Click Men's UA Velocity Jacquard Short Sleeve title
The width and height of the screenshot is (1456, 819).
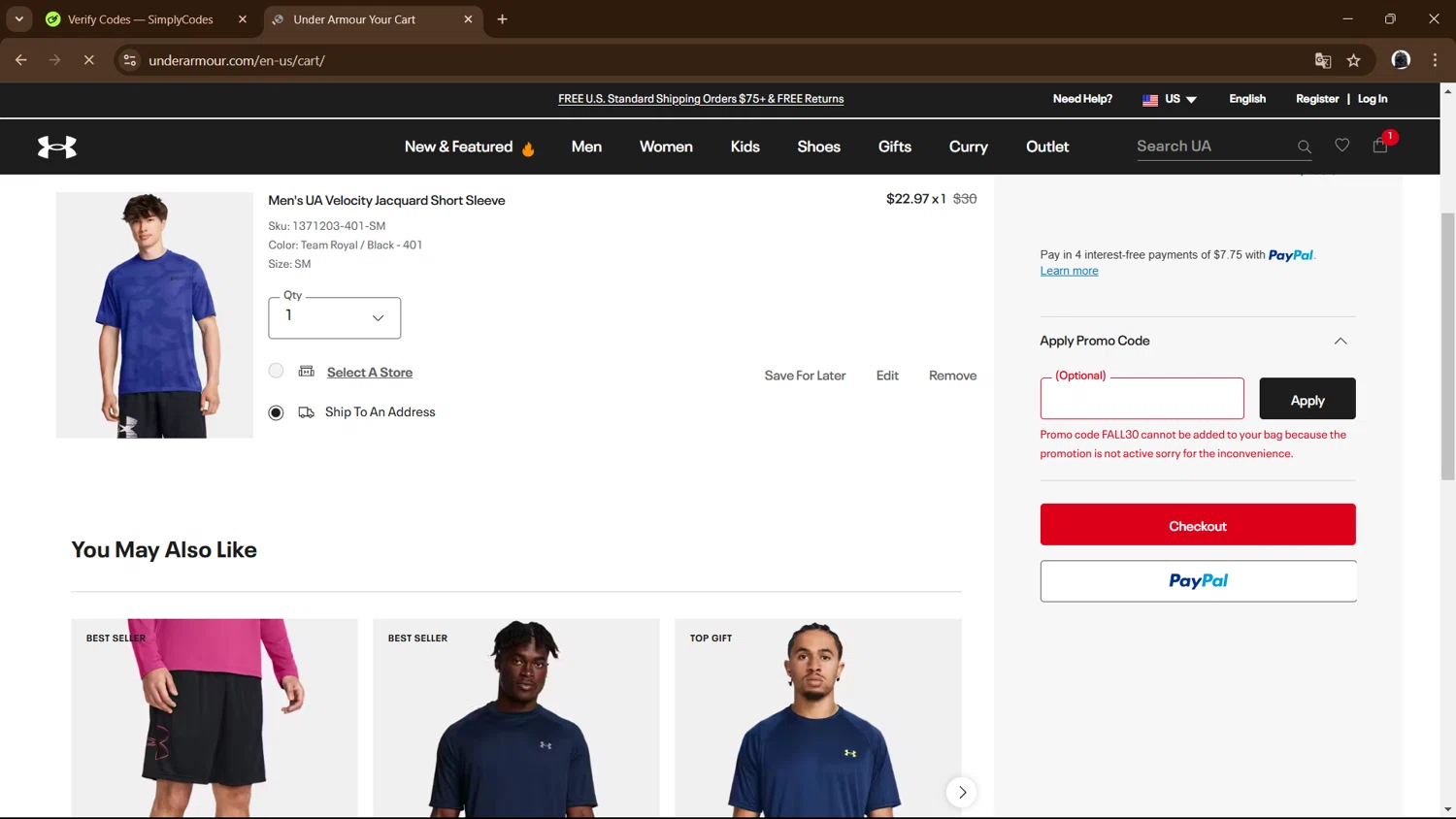pos(386,201)
